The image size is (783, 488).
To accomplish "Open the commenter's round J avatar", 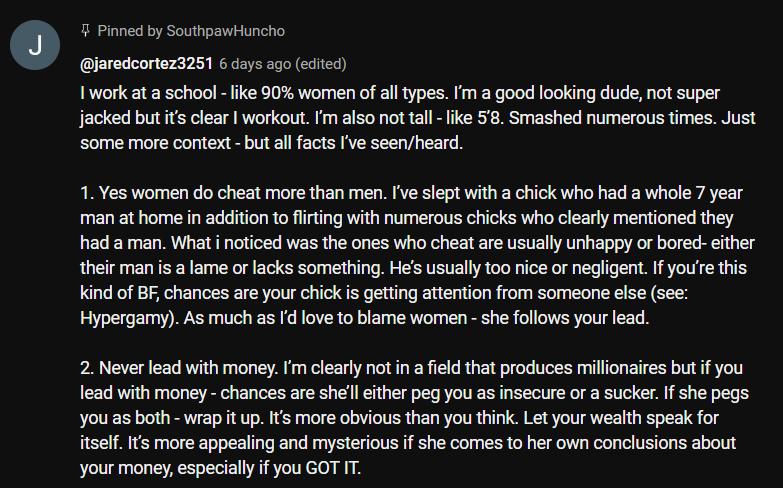I will [x=35, y=45].
